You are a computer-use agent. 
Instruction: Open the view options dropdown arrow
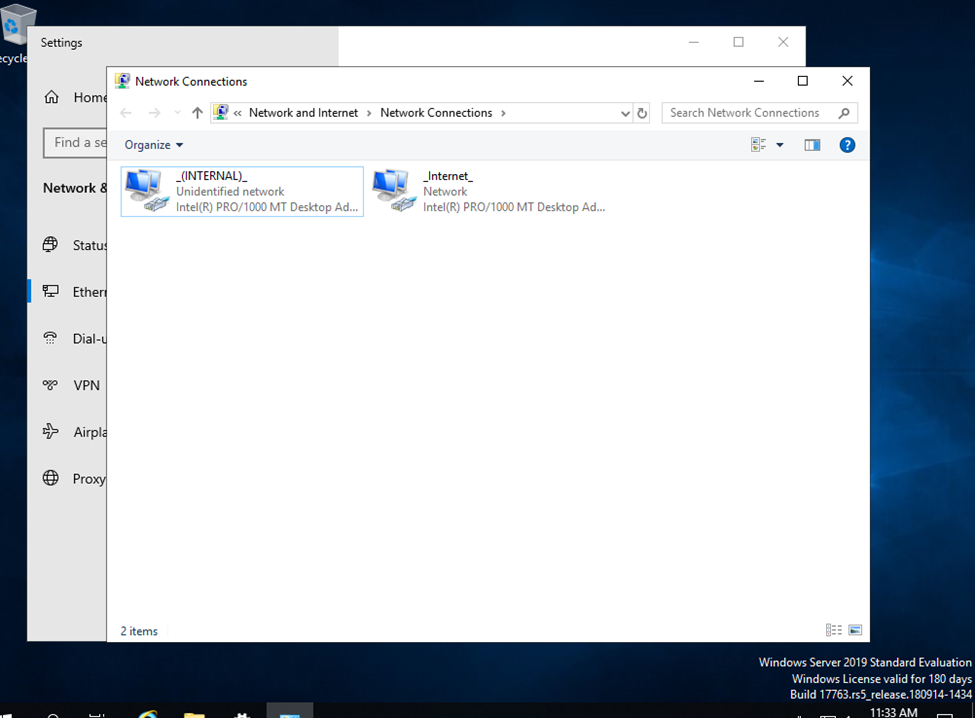[780, 145]
